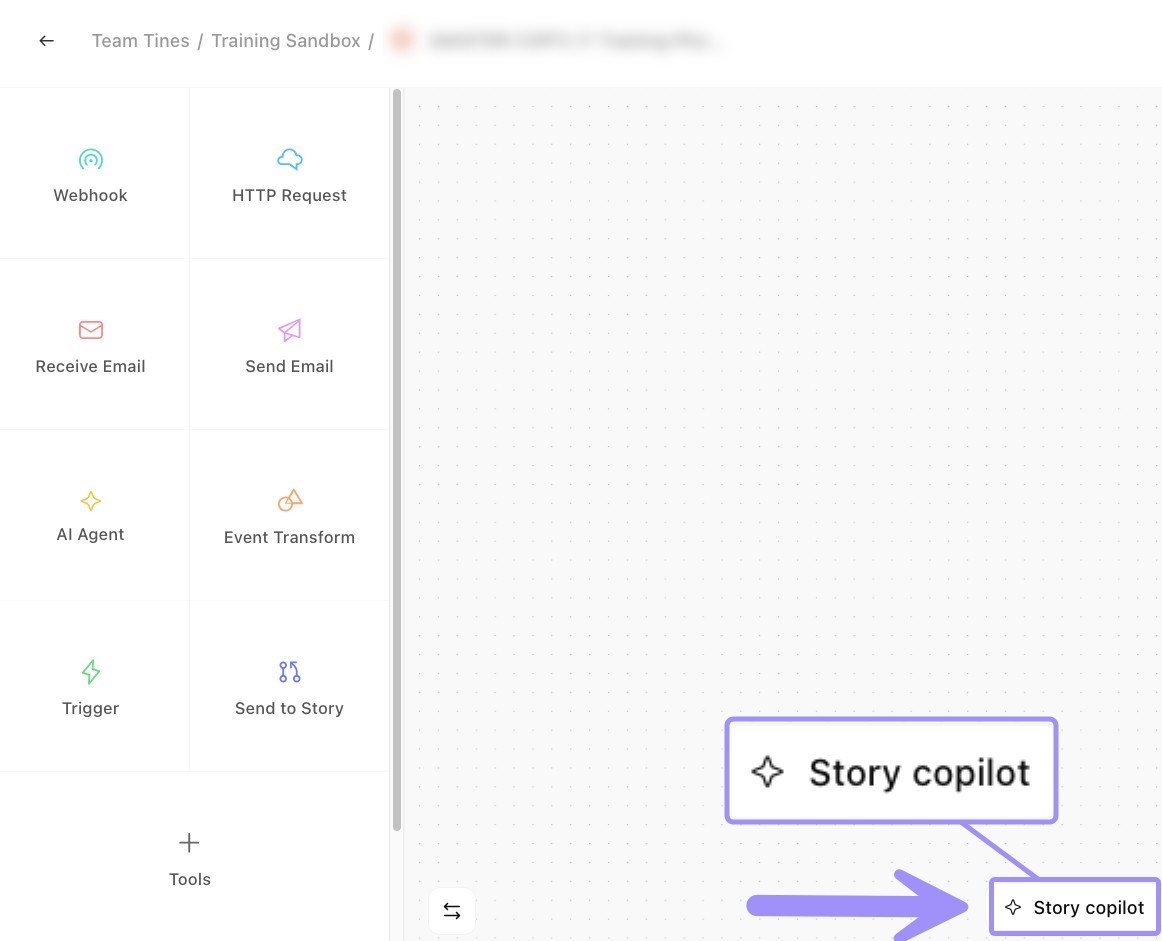Screen dimensions: 1162x941
Task: Navigate to Training Sandbox breadcrumb
Action: point(286,41)
